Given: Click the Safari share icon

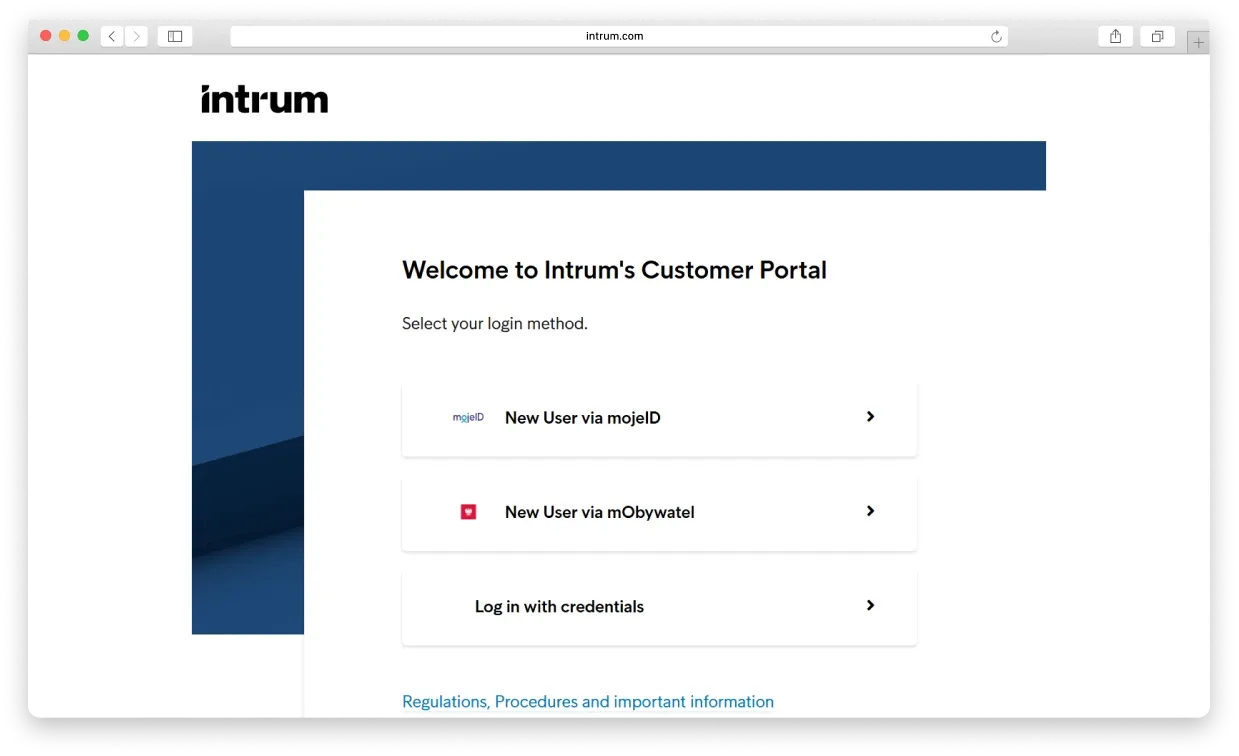Looking at the screenshot, I should click(1115, 35).
